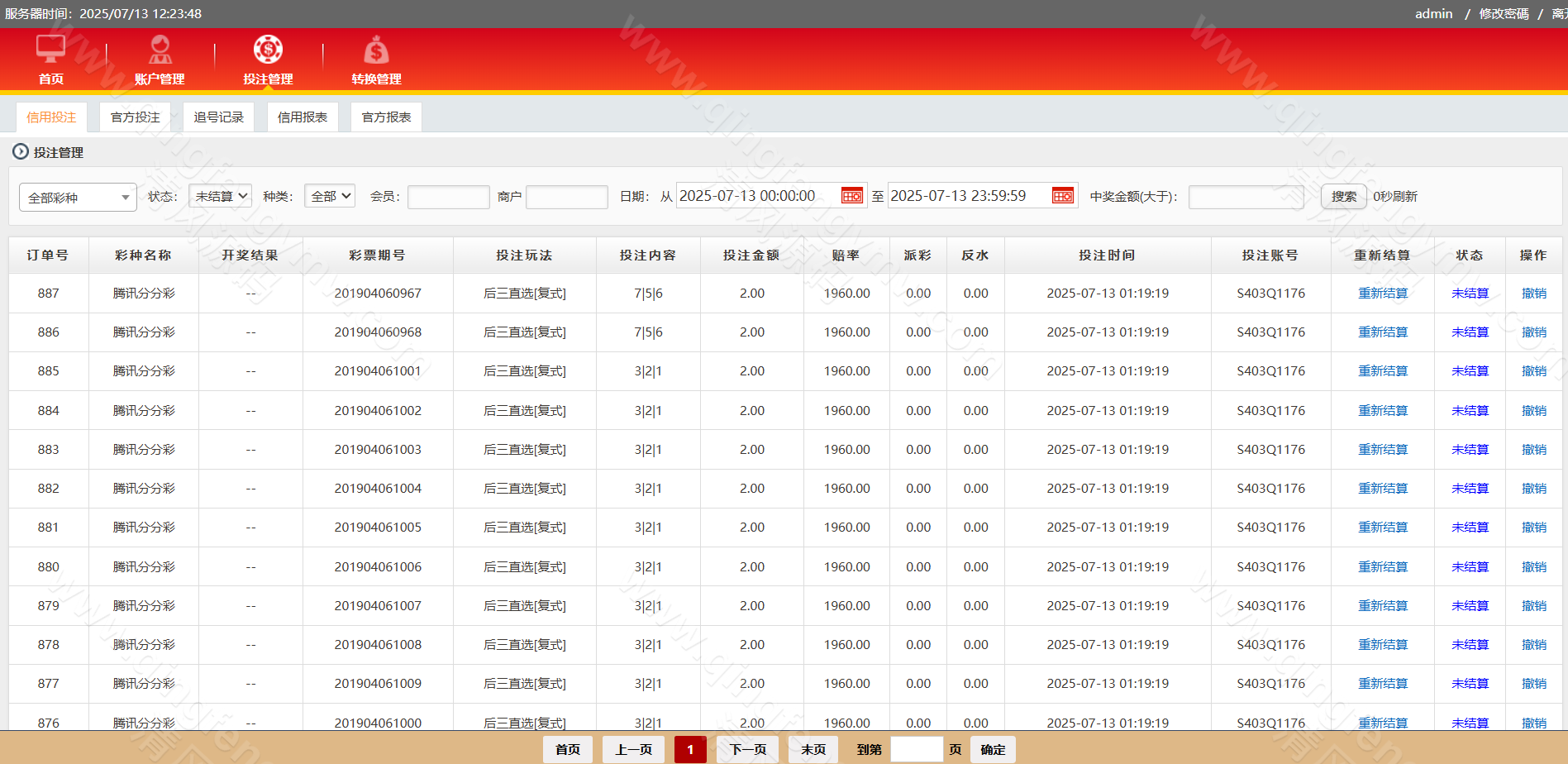The height and width of the screenshot is (764, 1568).
Task: Click 重新结算 link for order 887
Action: [1382, 294]
